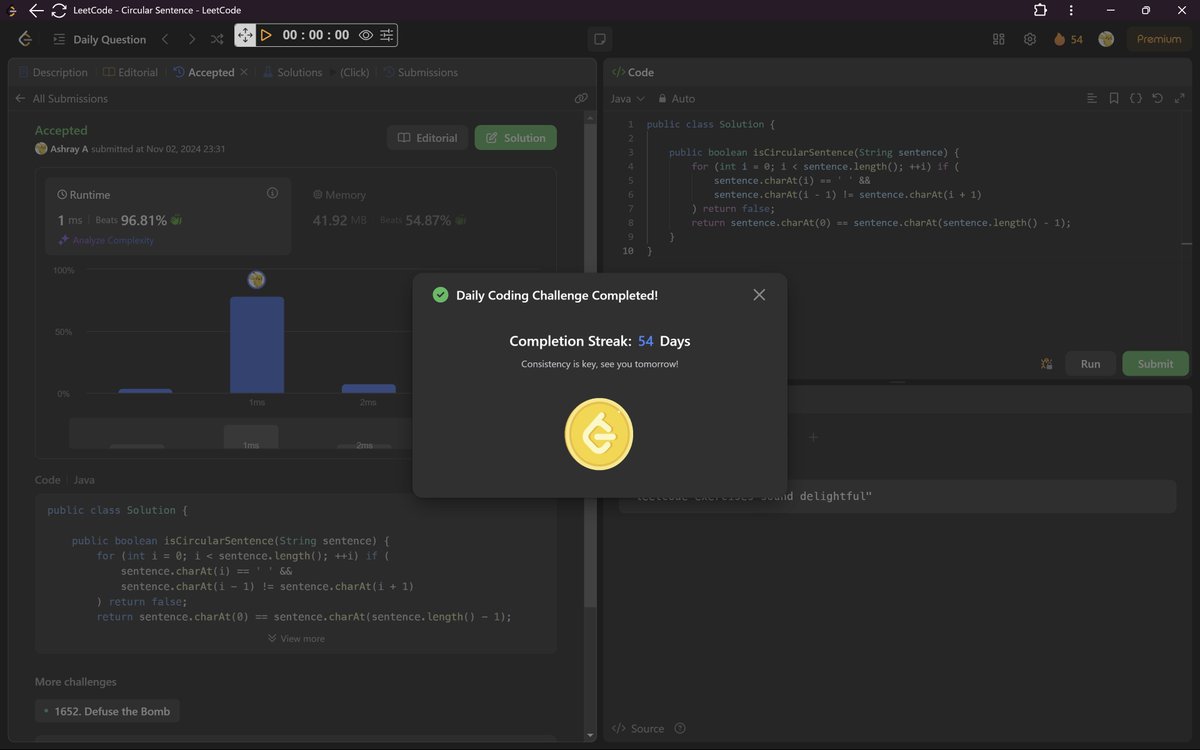
Task: Go to the next question arrow
Action: pos(191,39)
